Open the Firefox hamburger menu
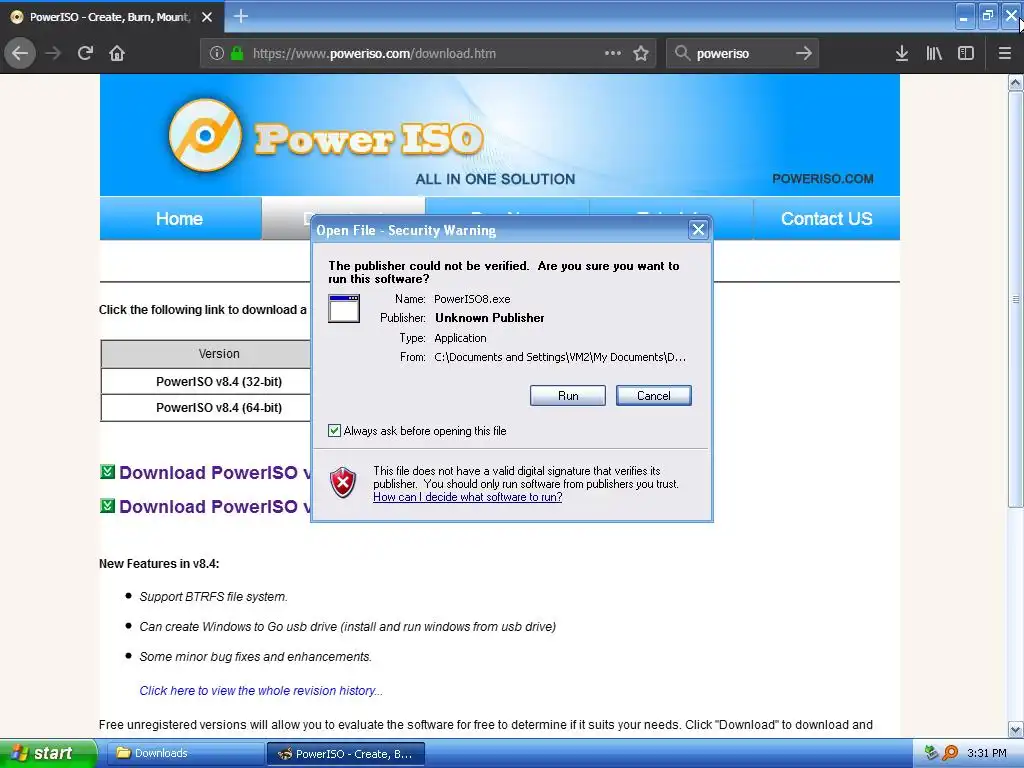Screen dimensions: 1024x768 pyautogui.click(x=1005, y=53)
